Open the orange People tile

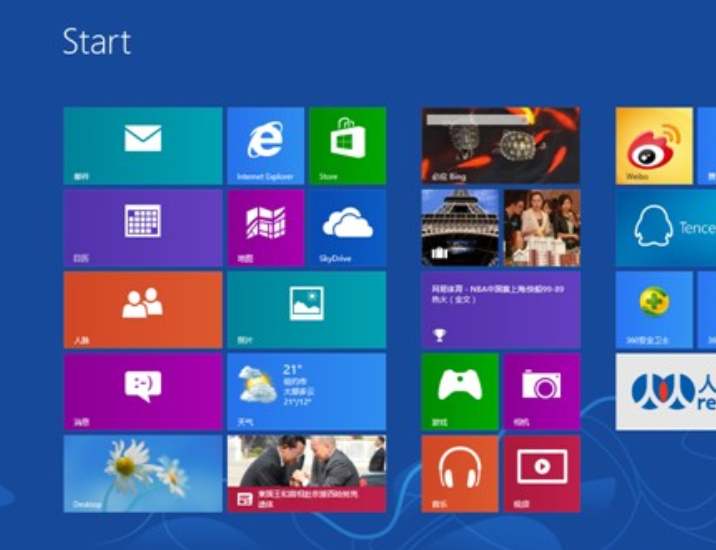(143, 310)
